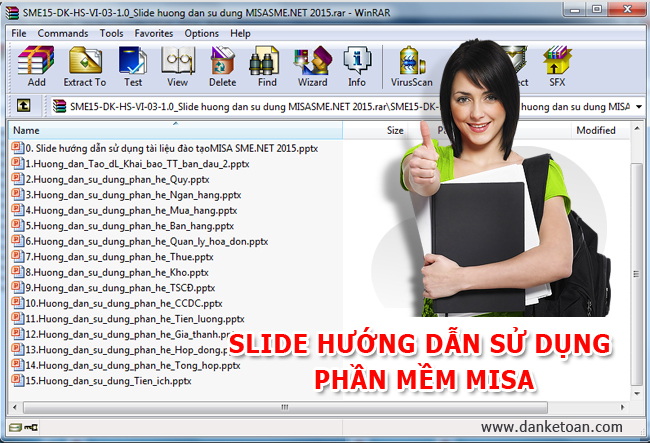
Task: Select the phan_he_Tong_hop.pptx file
Action: click(x=126, y=365)
